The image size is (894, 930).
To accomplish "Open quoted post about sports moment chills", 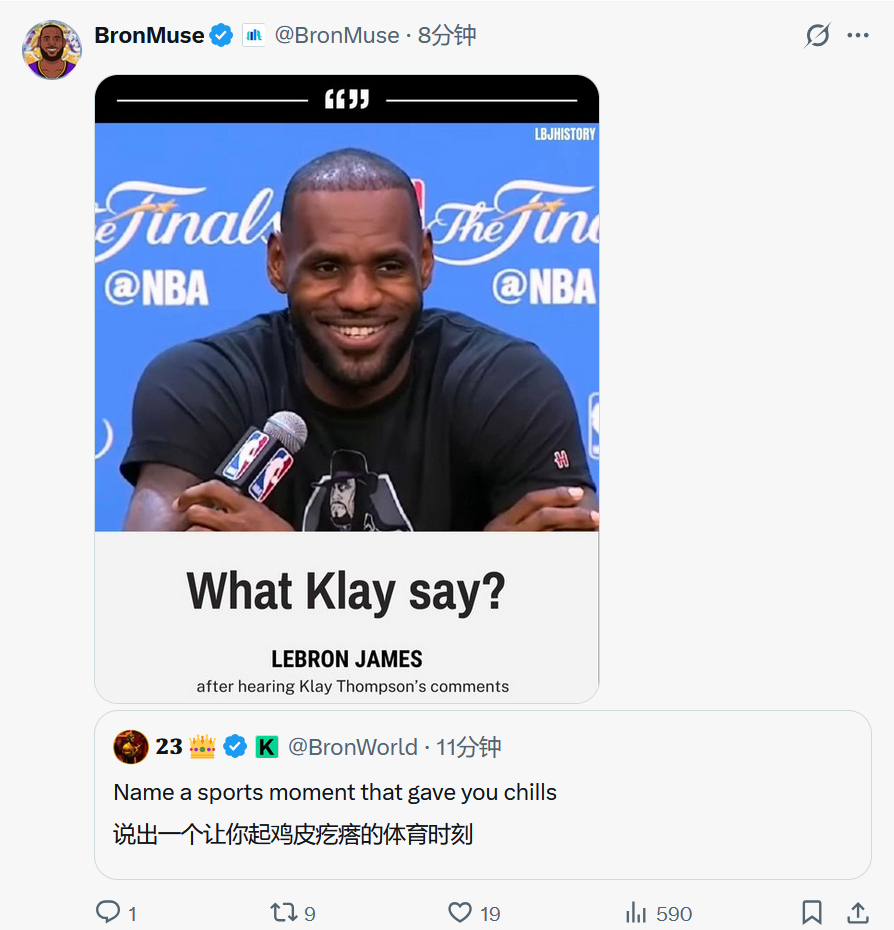I will click(482, 812).
